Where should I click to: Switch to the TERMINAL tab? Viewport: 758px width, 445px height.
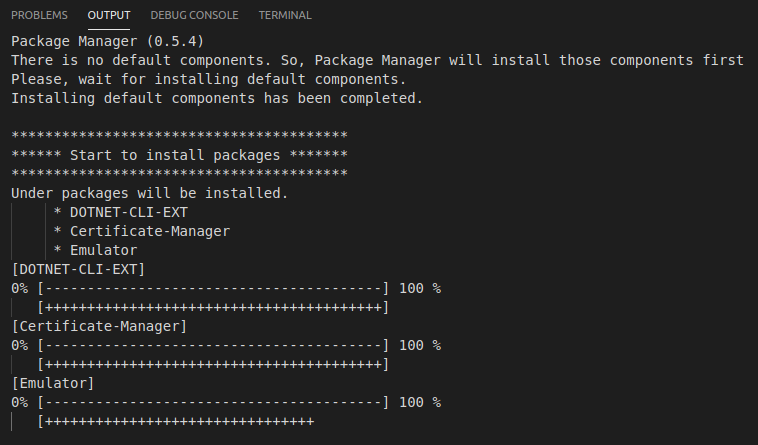(285, 15)
